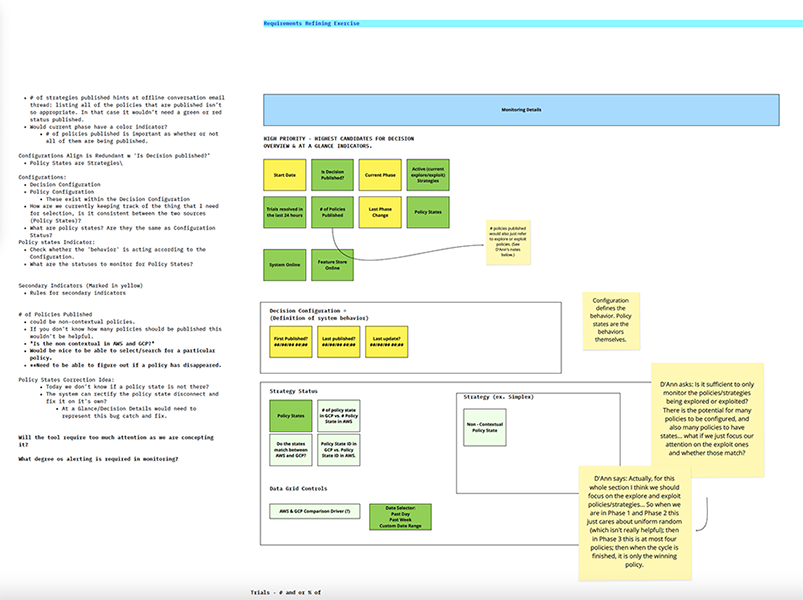The image size is (803, 600).
Task: Click the Trials resolved in last 24 hours tile
Action: (x=285, y=212)
